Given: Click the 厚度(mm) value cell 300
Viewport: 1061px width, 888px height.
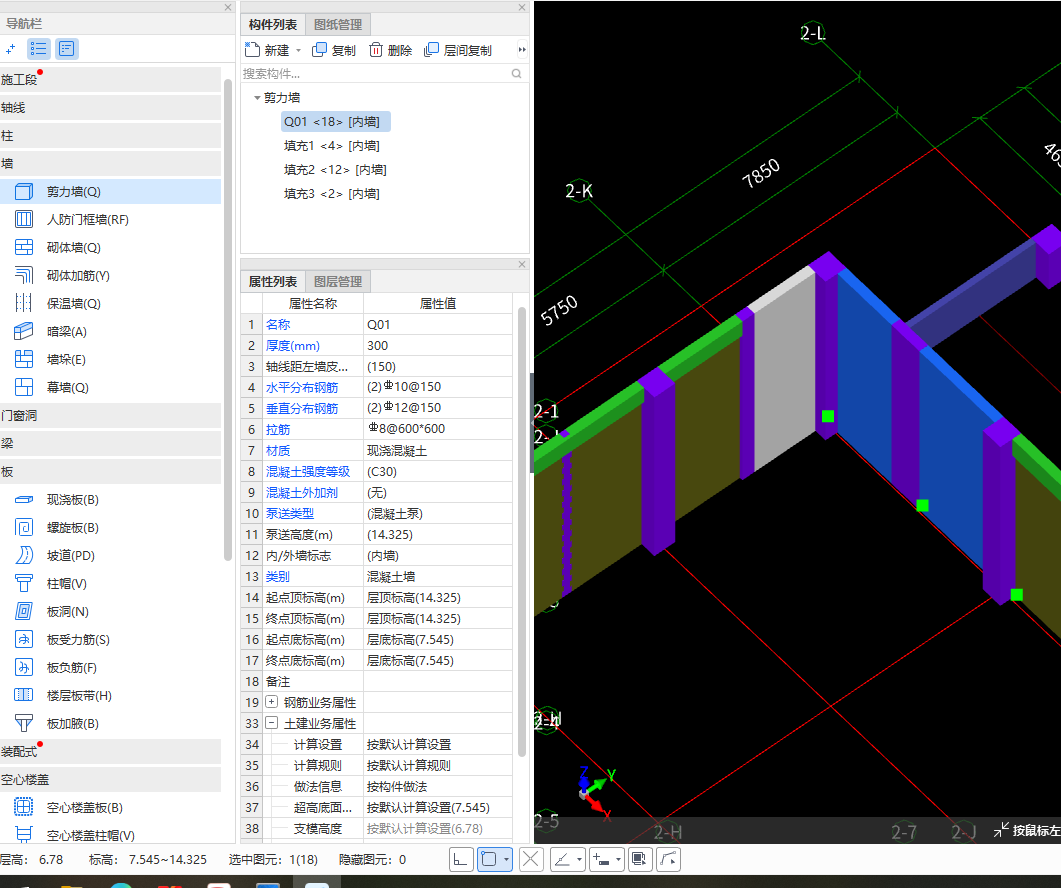Looking at the screenshot, I should 437,345.
